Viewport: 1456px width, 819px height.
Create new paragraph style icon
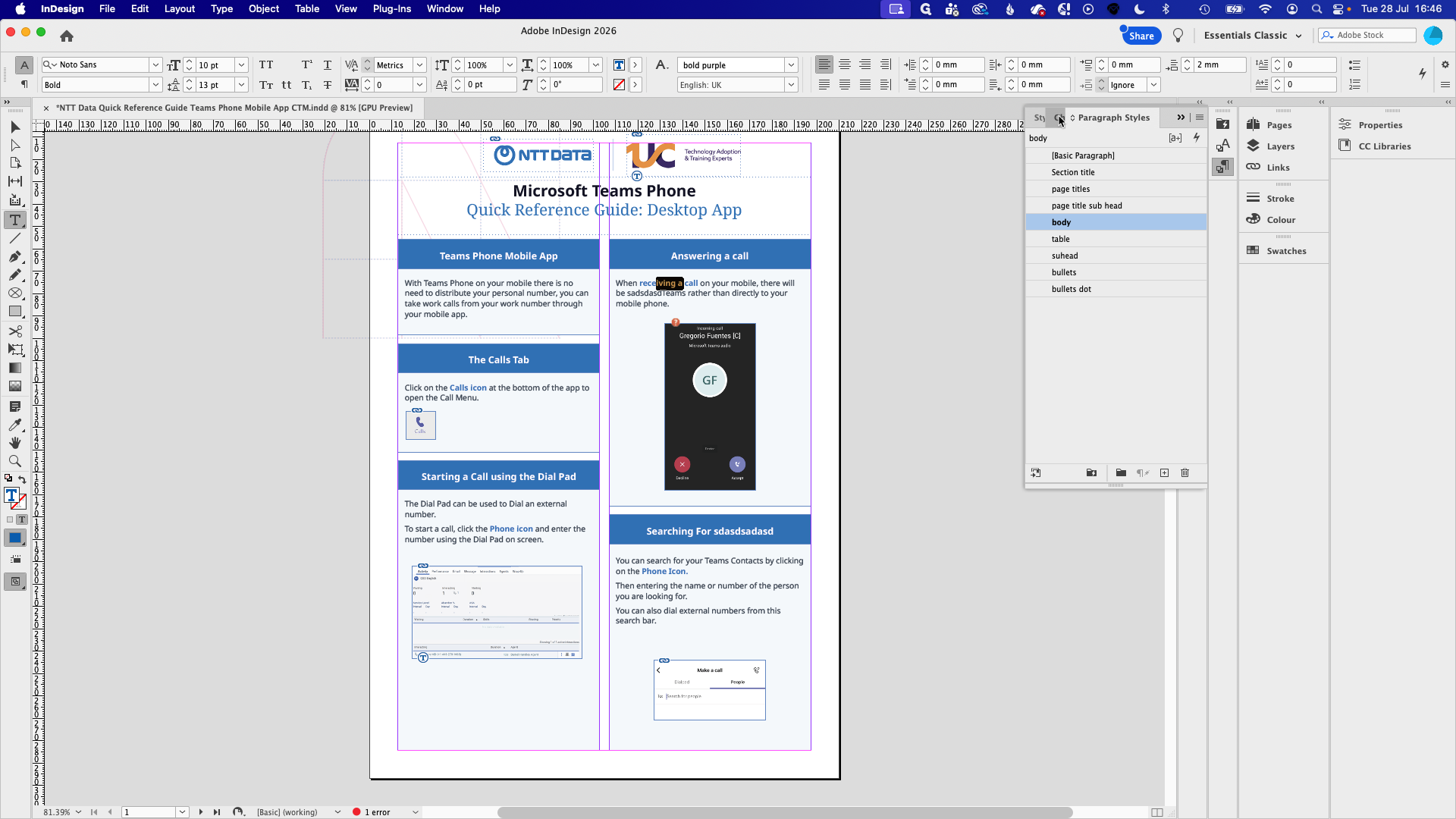(1164, 473)
